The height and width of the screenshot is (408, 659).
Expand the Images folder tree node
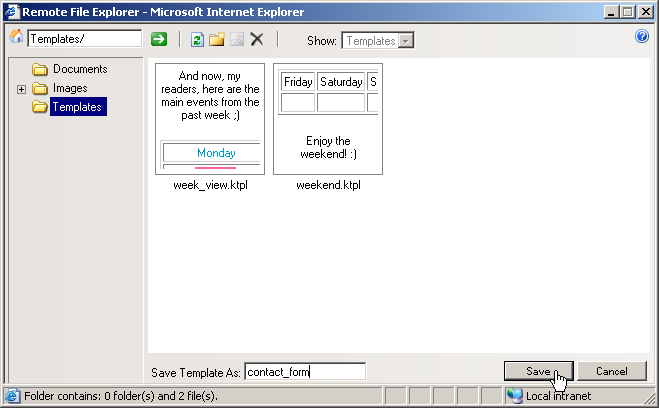coord(22,89)
